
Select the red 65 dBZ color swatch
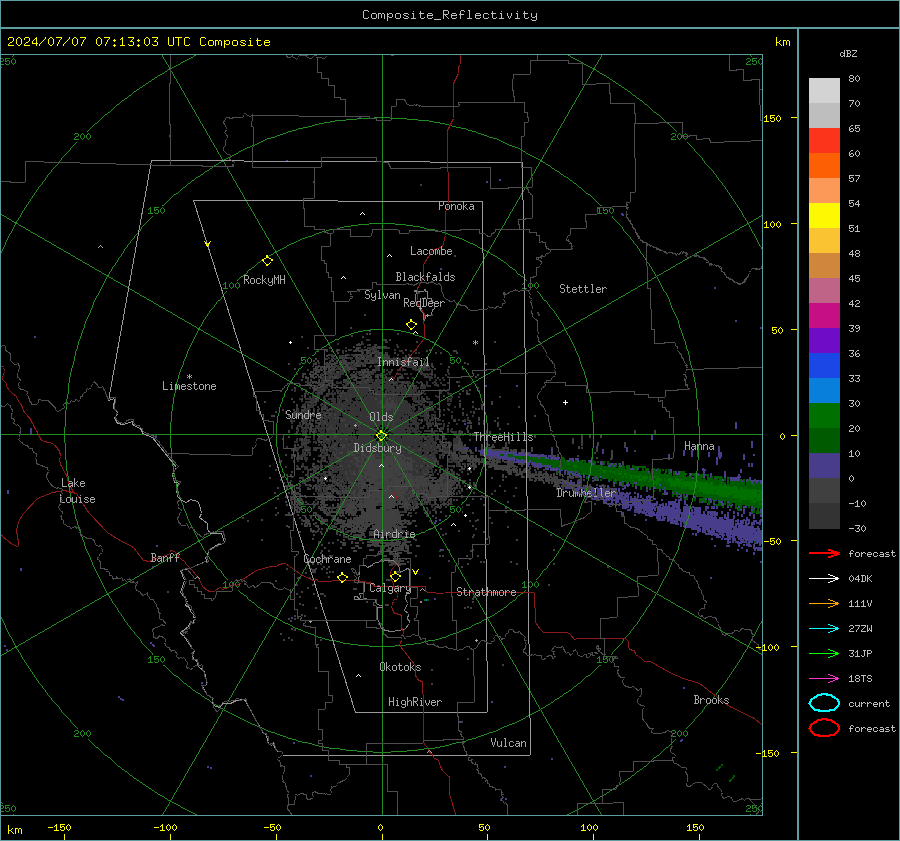point(824,141)
